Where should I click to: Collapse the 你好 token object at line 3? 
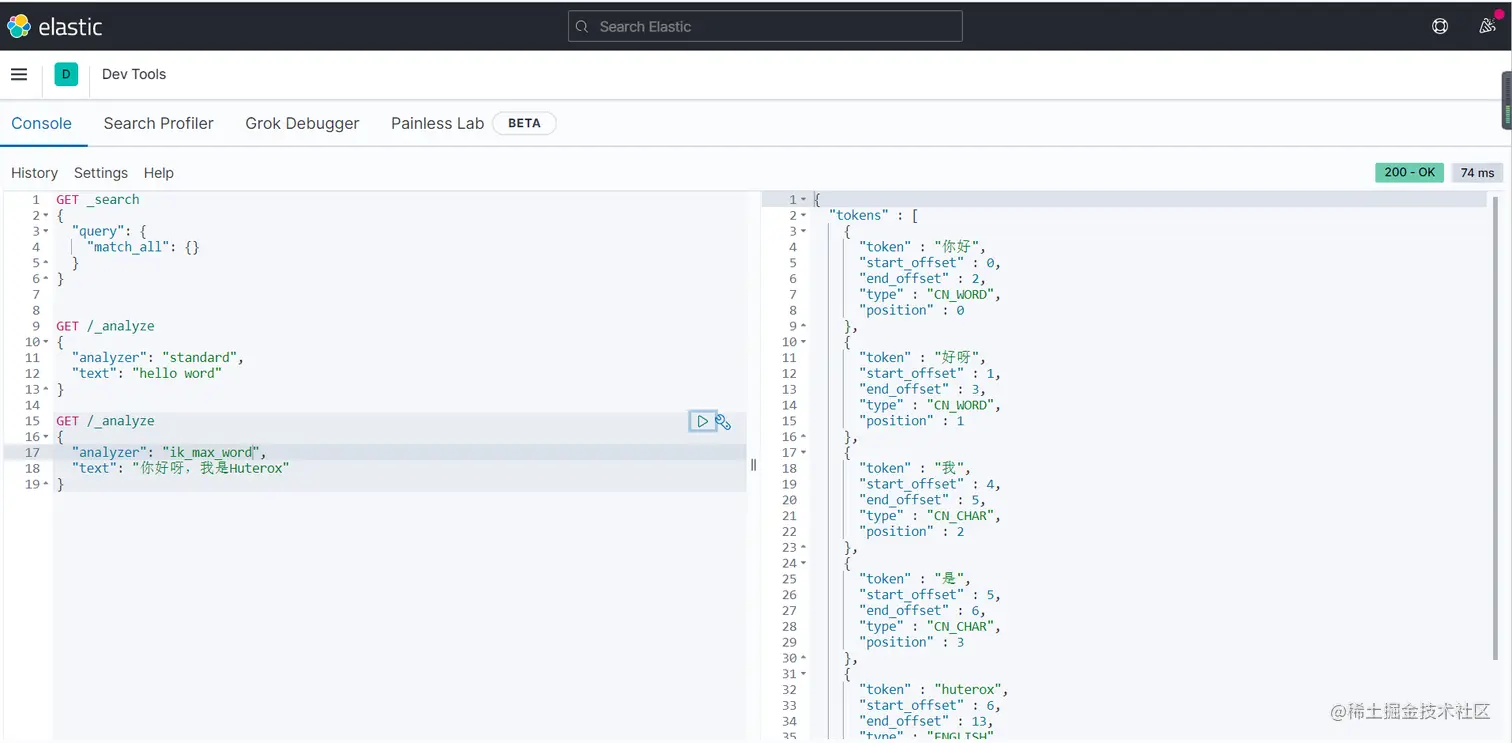804,232
